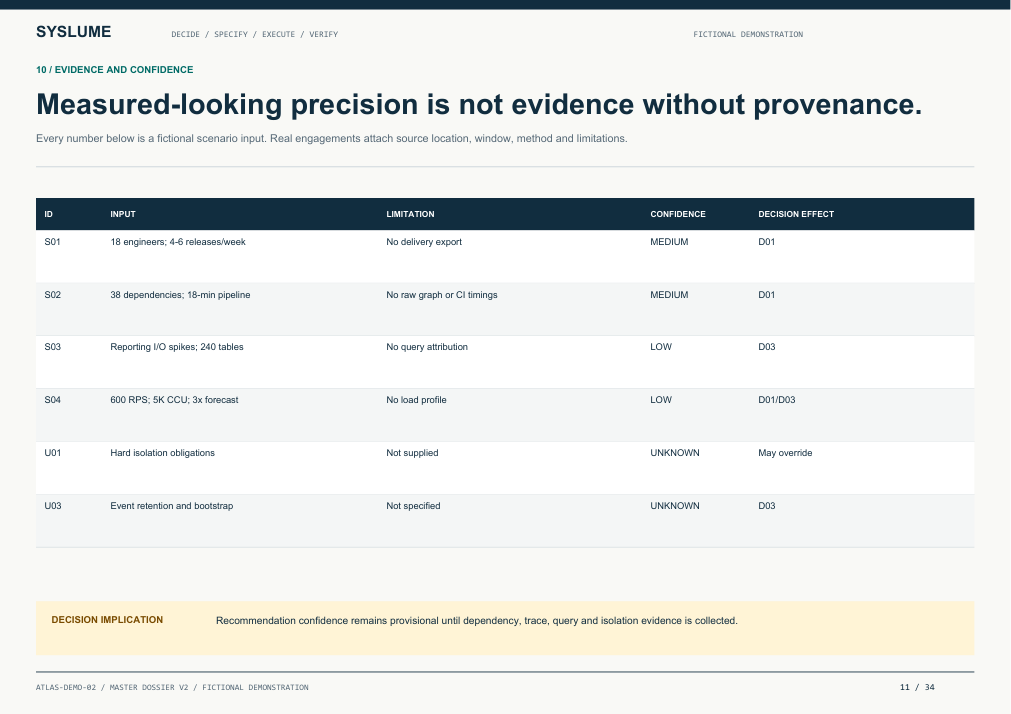Click the 'Hard isolation obligations' cell
The image size is (1011, 714).
pos(162,453)
